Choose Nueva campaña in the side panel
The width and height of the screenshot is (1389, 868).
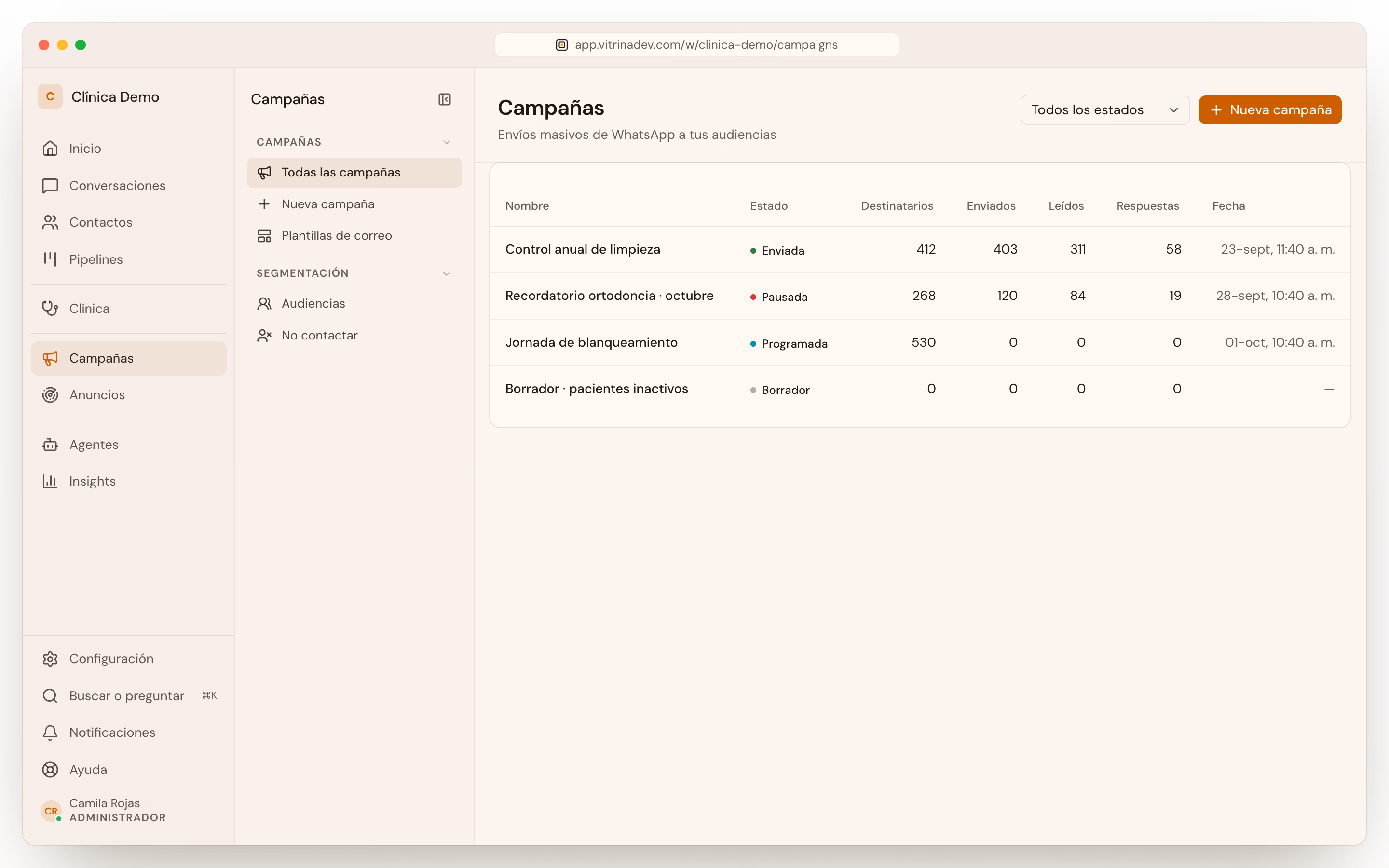tap(354, 204)
